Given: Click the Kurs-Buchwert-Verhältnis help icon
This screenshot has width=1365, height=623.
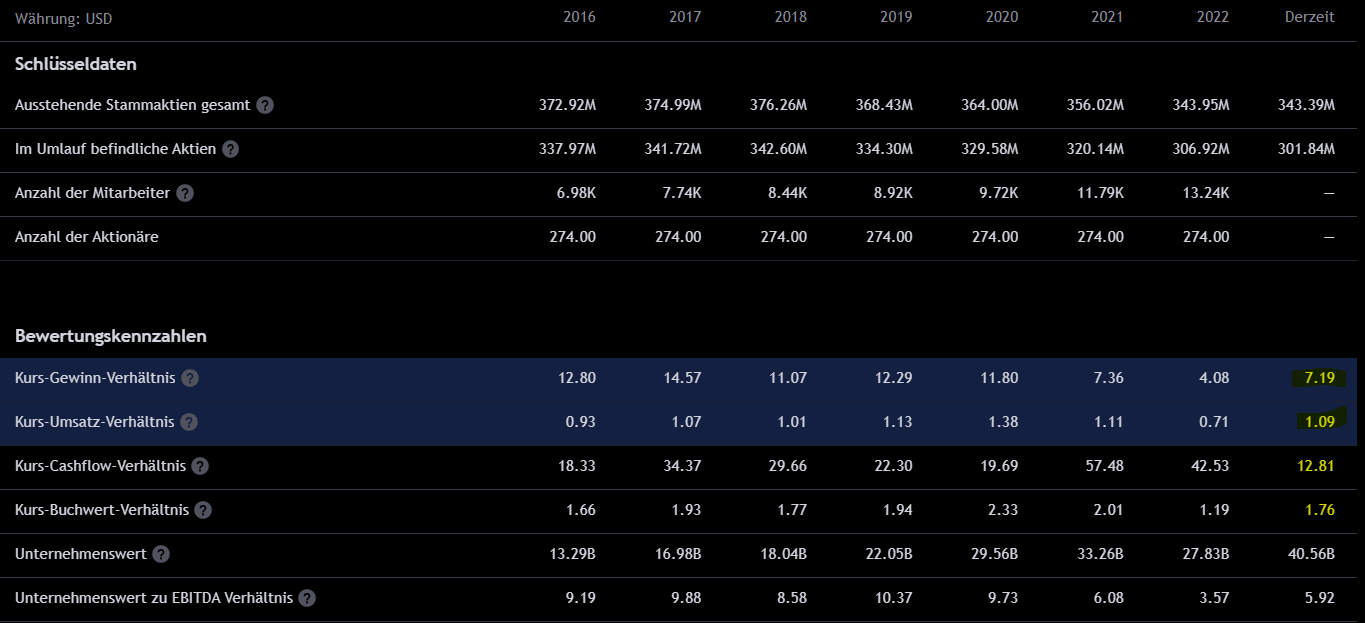Looking at the screenshot, I should 203,510.
